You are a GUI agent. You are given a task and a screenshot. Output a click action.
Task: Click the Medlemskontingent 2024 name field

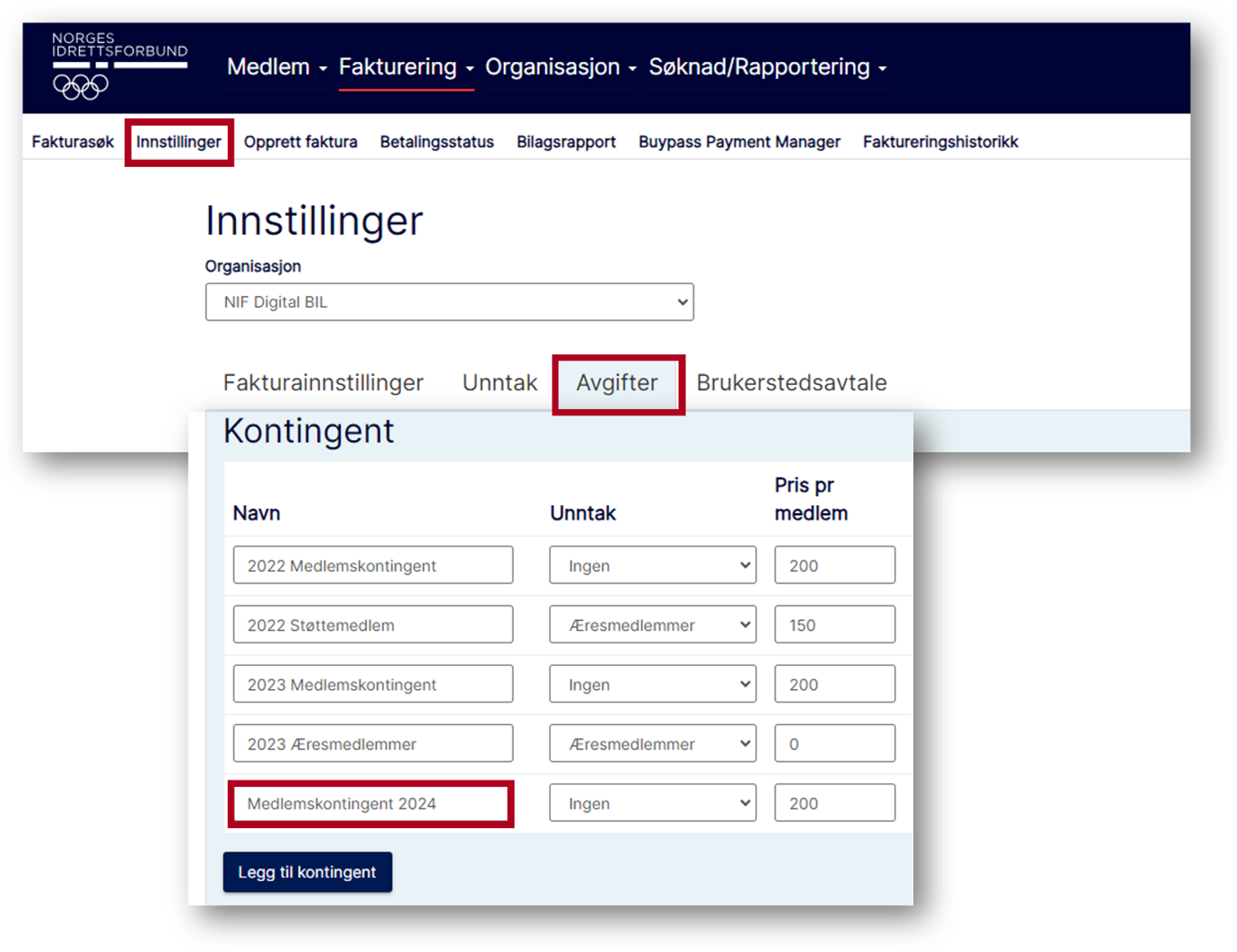click(x=370, y=803)
